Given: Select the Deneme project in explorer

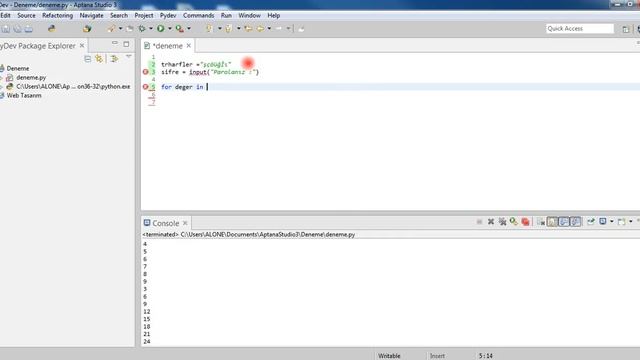Looking at the screenshot, I should pos(18,69).
